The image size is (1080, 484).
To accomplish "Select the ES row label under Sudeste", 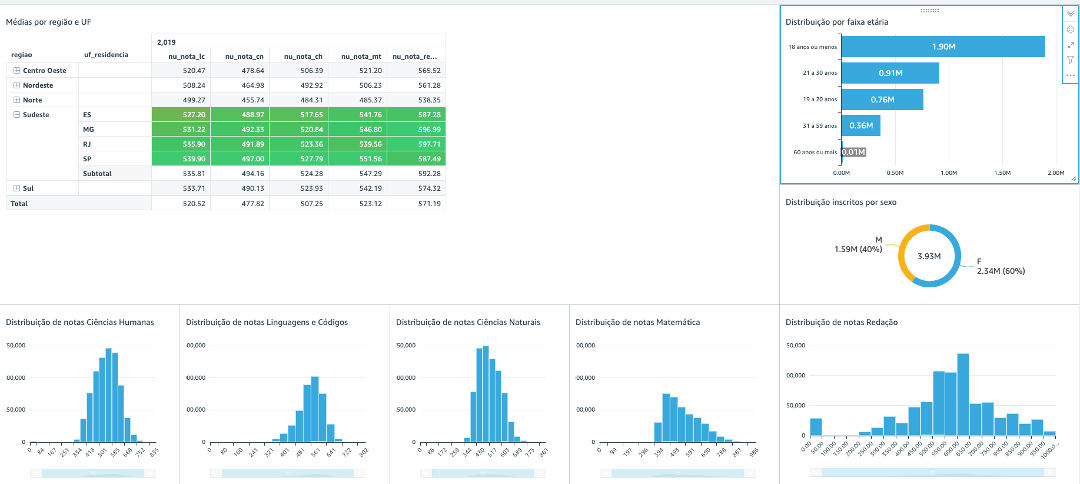I will 87,114.
